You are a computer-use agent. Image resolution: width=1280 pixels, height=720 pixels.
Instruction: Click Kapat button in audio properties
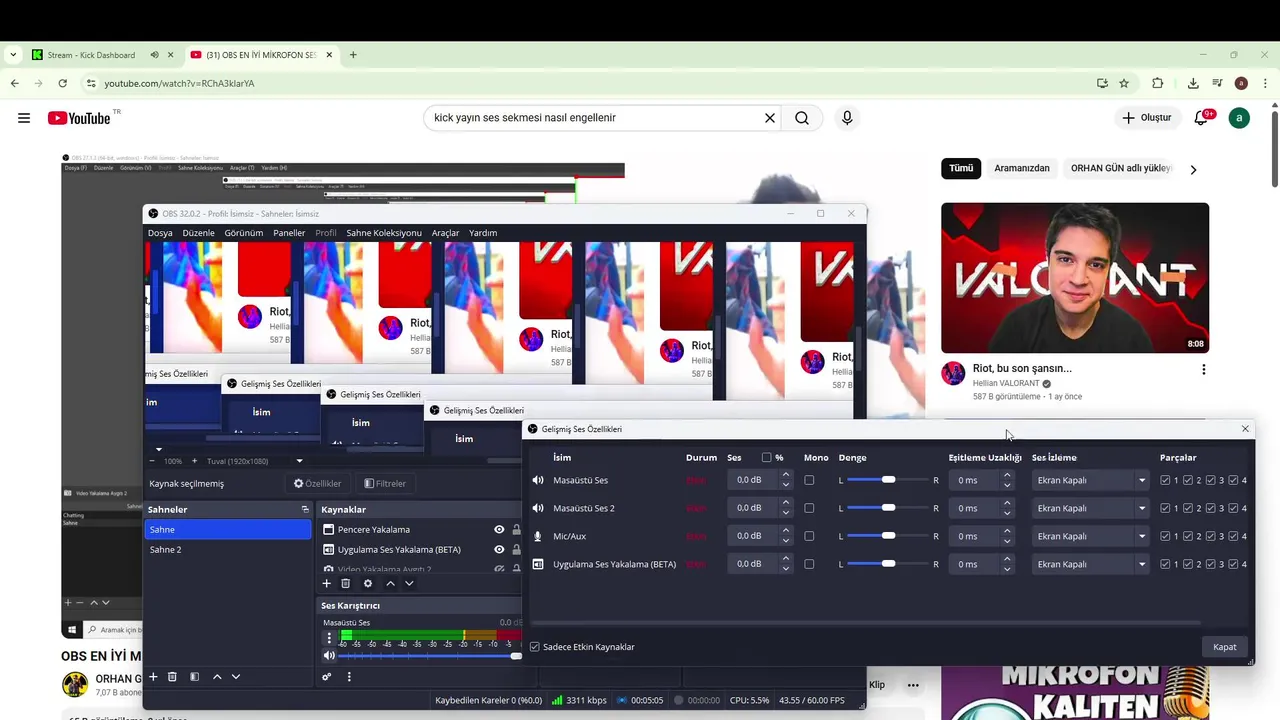[1225, 647]
